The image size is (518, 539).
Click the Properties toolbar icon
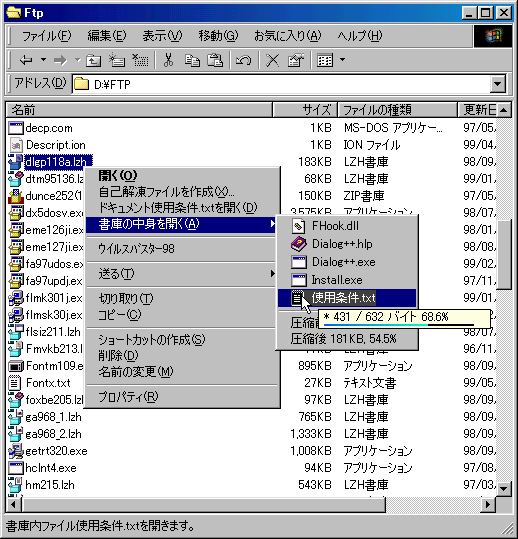(x=296, y=60)
